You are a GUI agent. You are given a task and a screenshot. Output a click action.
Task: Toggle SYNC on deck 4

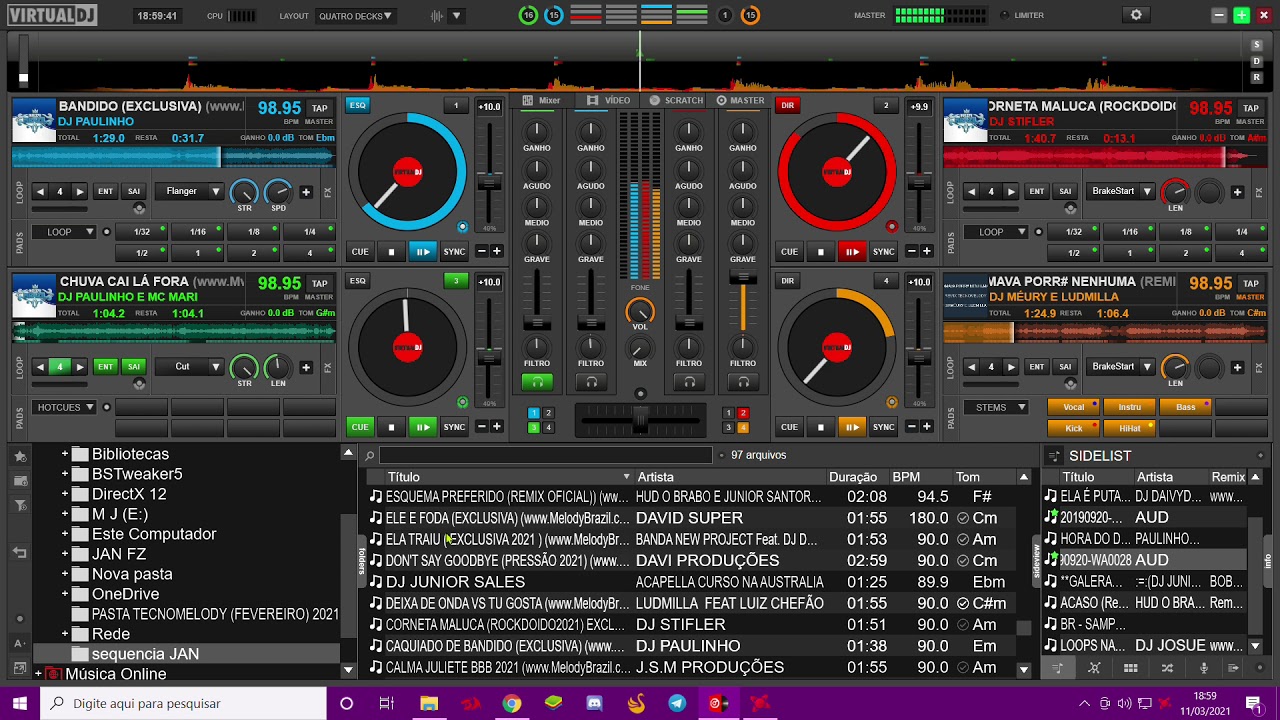click(884, 427)
